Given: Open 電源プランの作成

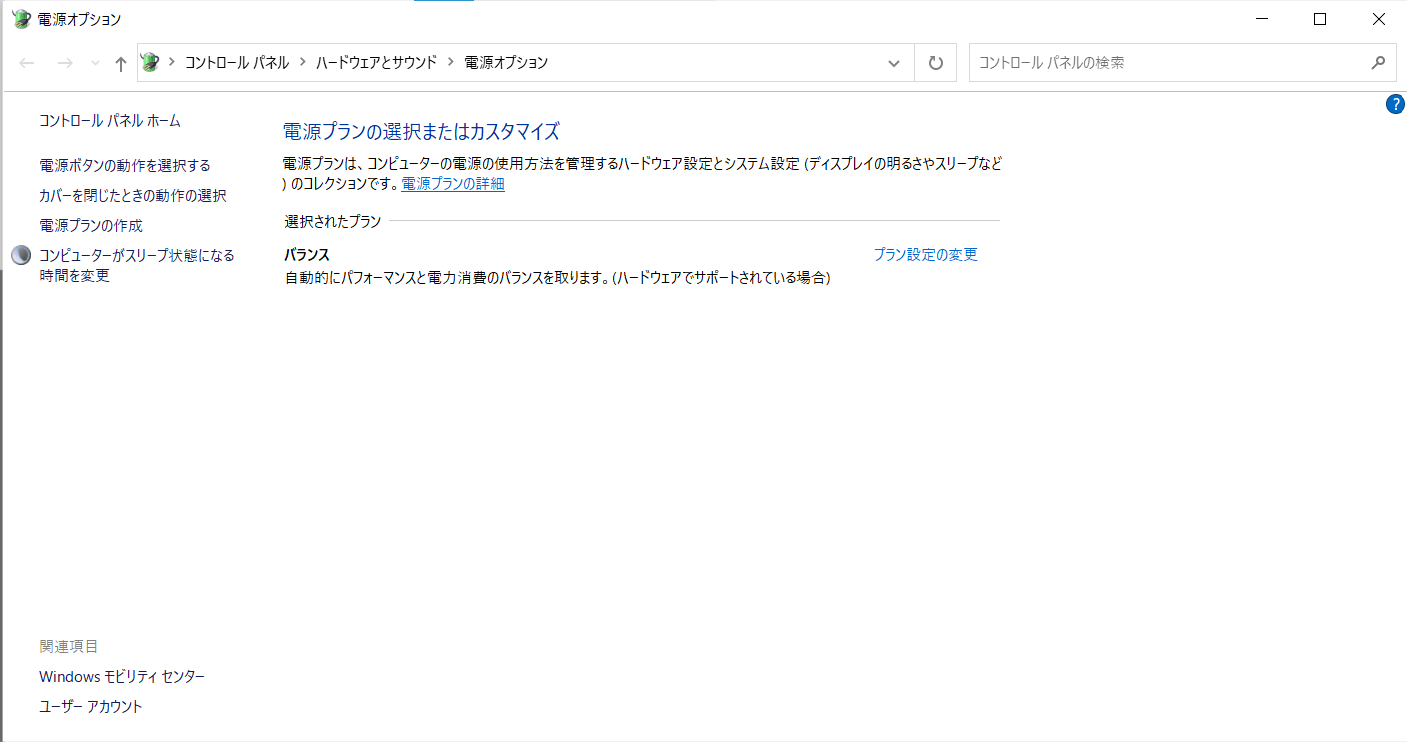Looking at the screenshot, I should (91, 226).
